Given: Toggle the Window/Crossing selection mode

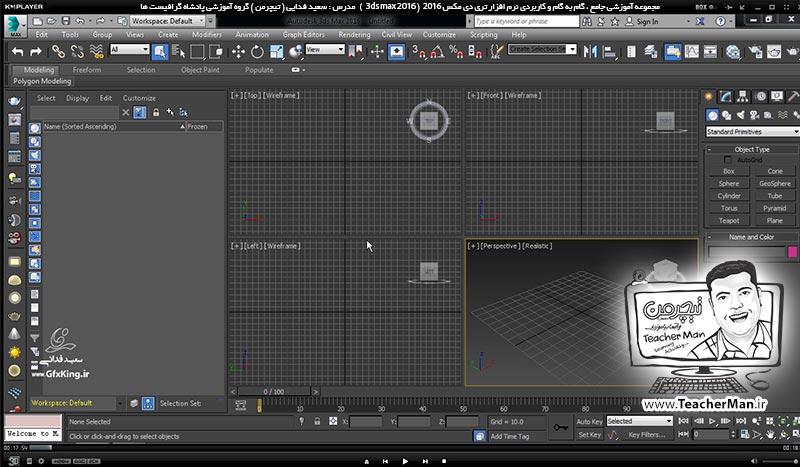Looking at the screenshot, I should [216, 52].
